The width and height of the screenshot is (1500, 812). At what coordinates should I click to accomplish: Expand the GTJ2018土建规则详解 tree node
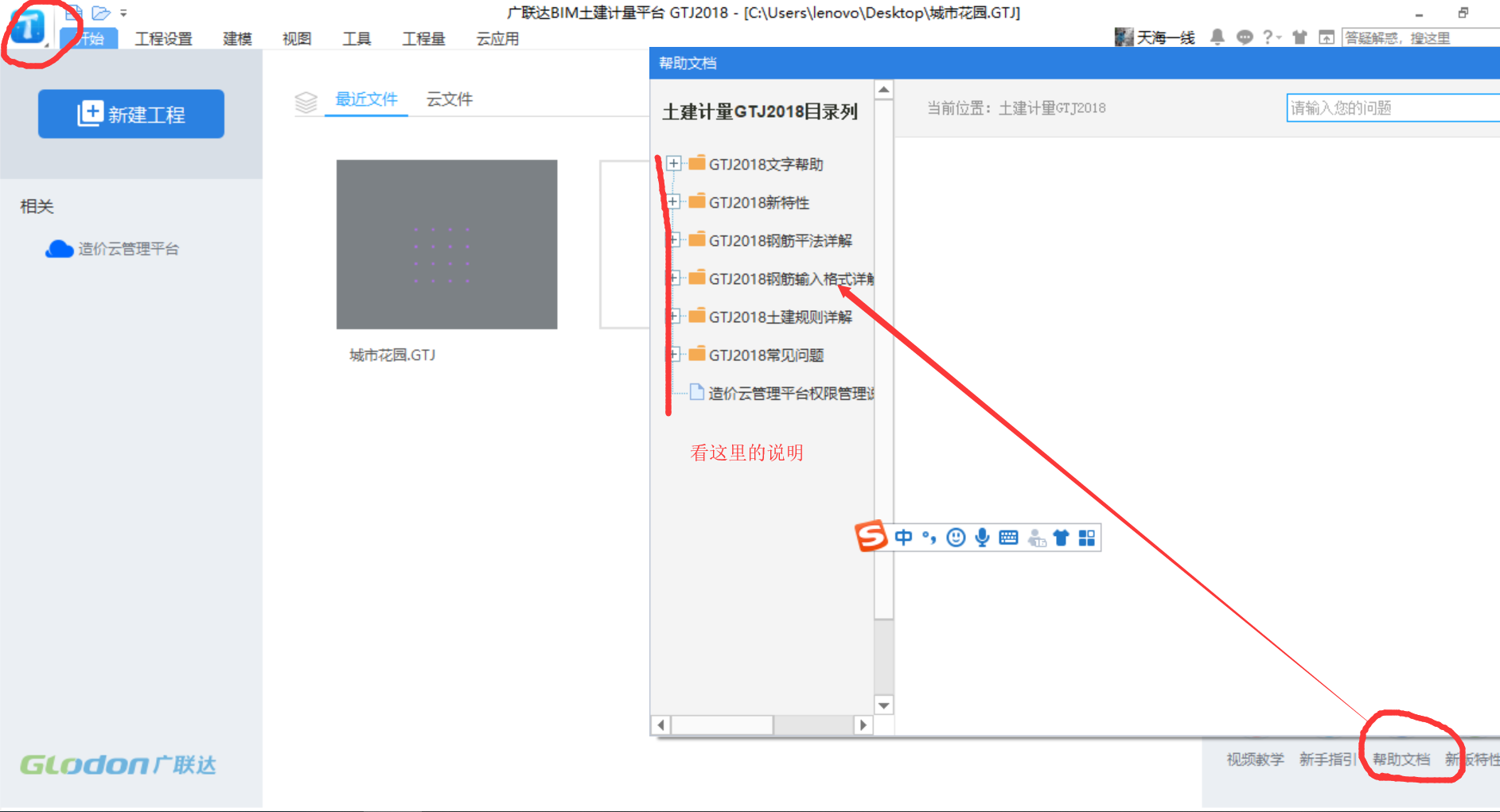click(673, 317)
